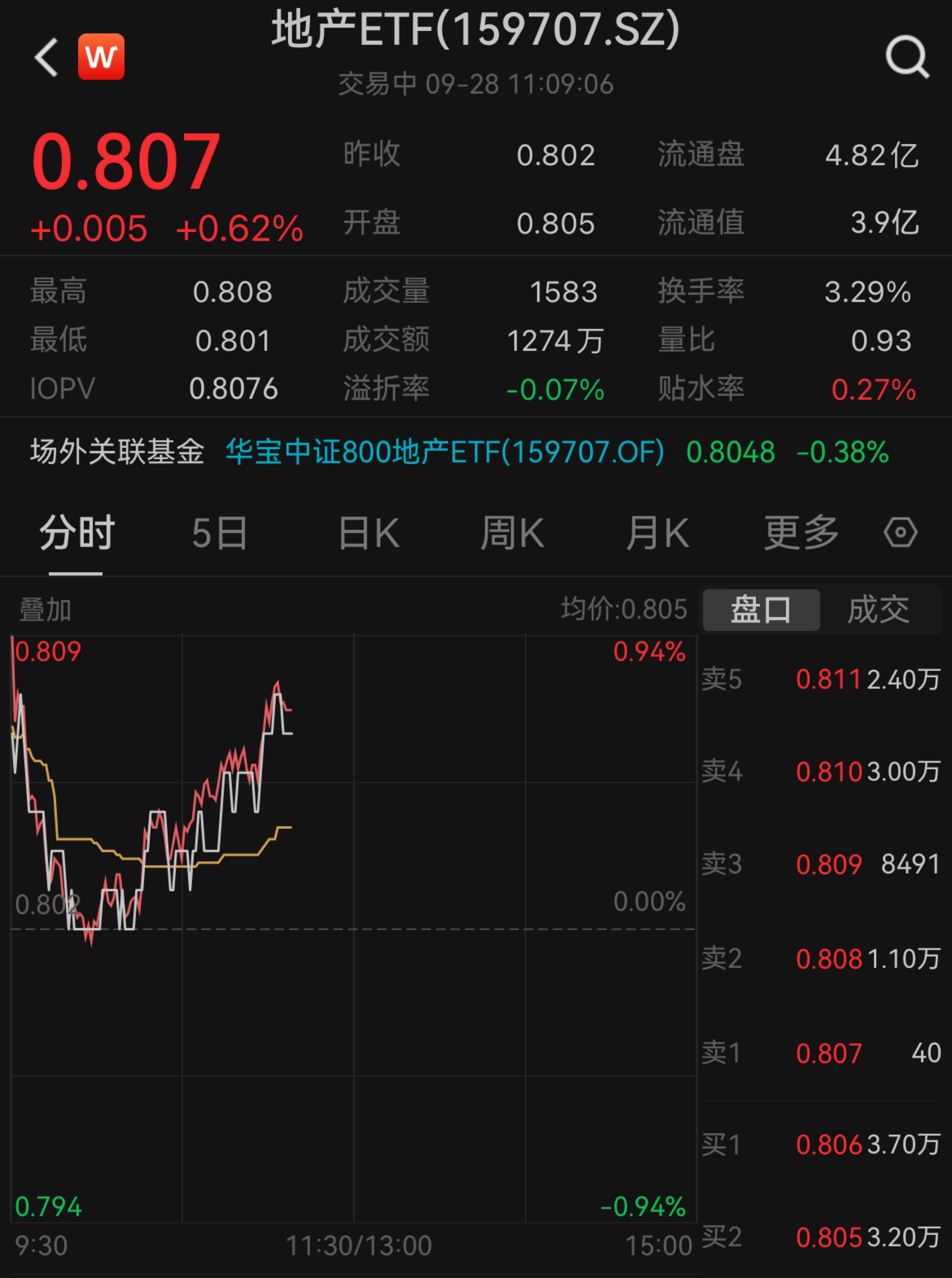This screenshot has height=1278, width=952.
Task: Switch to the 盘口 order book panel
Action: pyautogui.click(x=761, y=610)
